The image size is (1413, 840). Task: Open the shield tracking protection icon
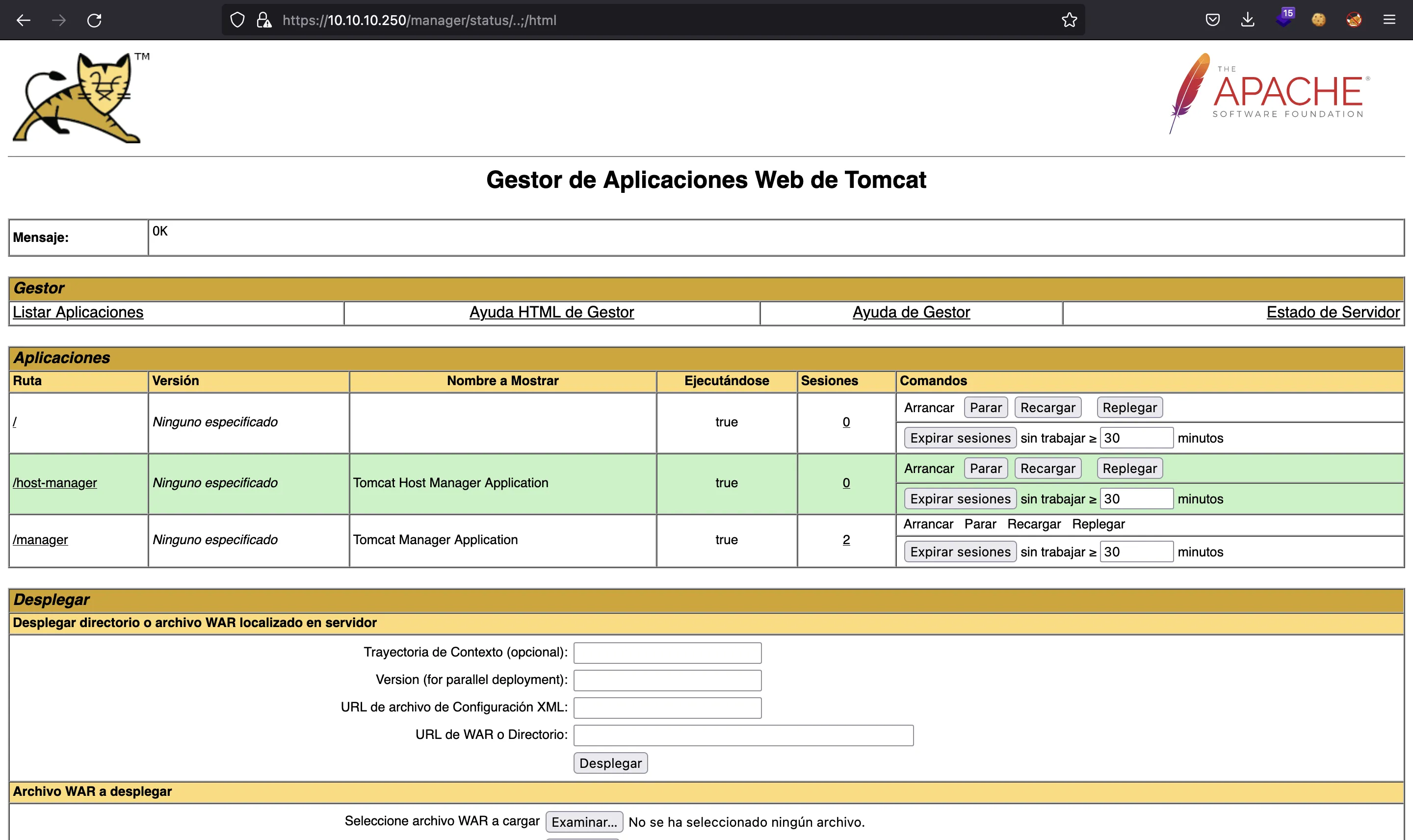[237, 20]
